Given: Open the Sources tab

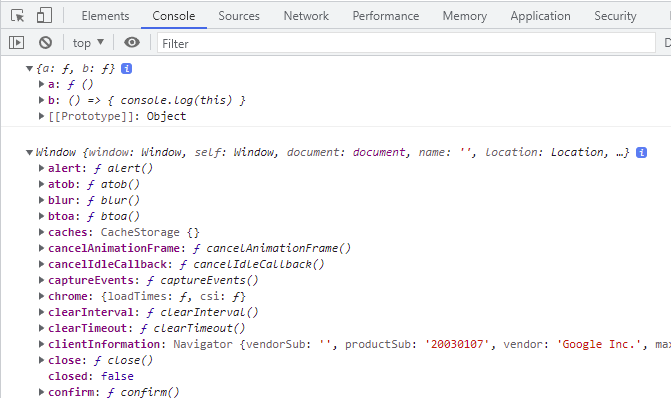Looking at the screenshot, I should (239, 16).
